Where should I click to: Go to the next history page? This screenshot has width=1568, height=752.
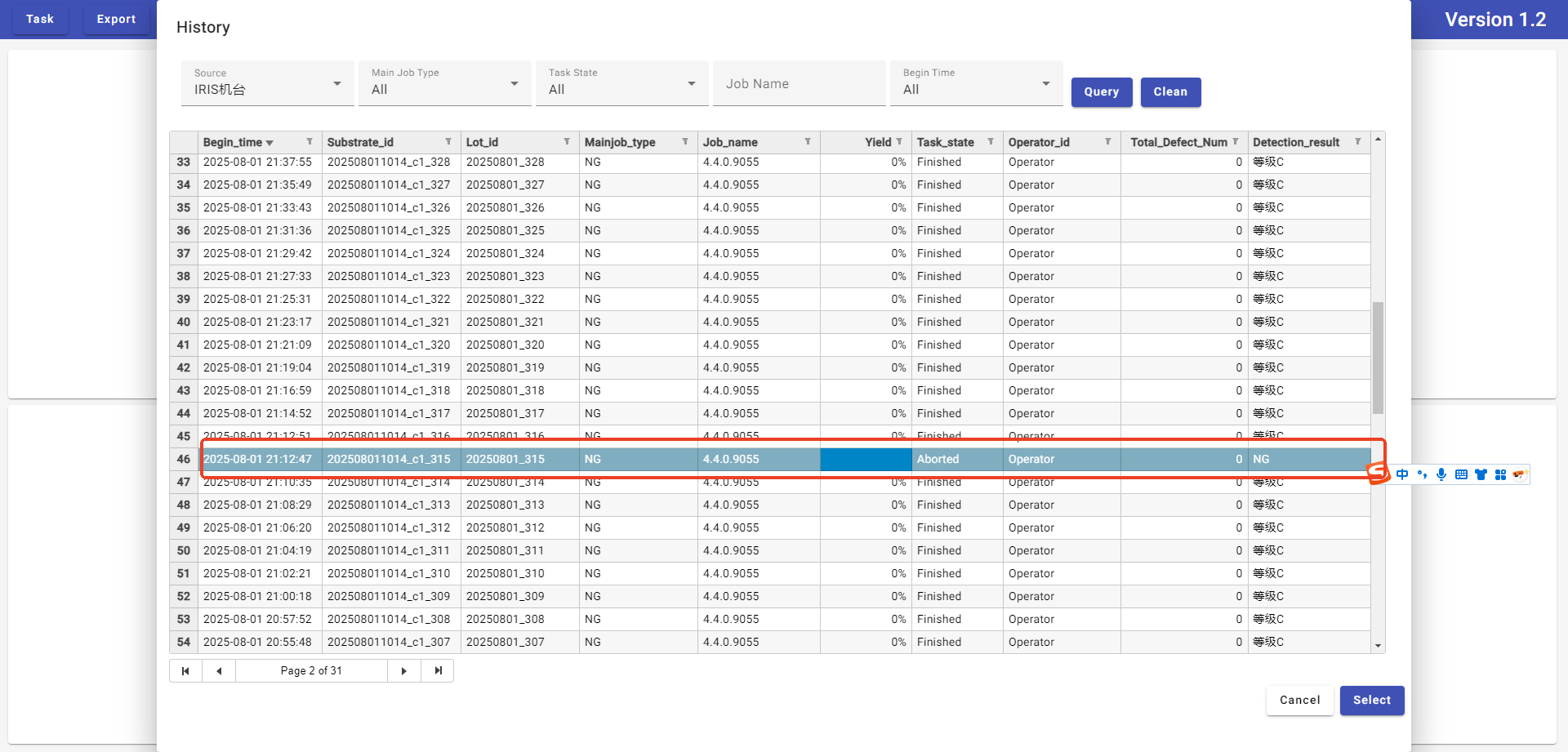click(403, 671)
